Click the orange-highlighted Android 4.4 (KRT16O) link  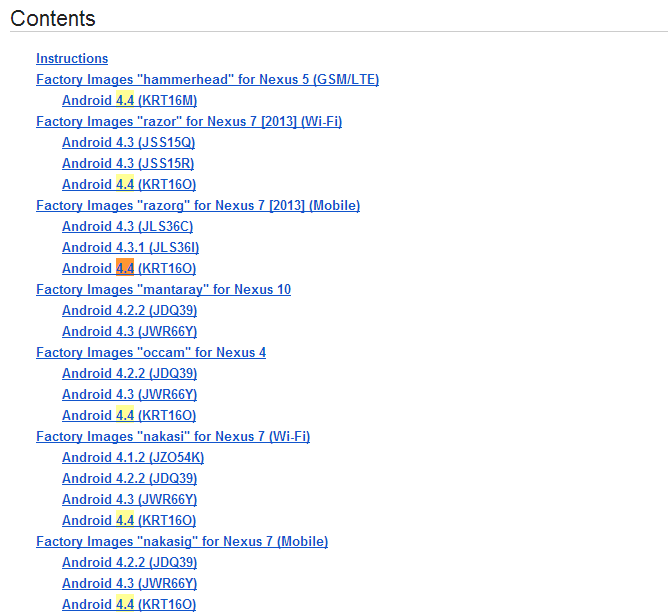[129, 268]
